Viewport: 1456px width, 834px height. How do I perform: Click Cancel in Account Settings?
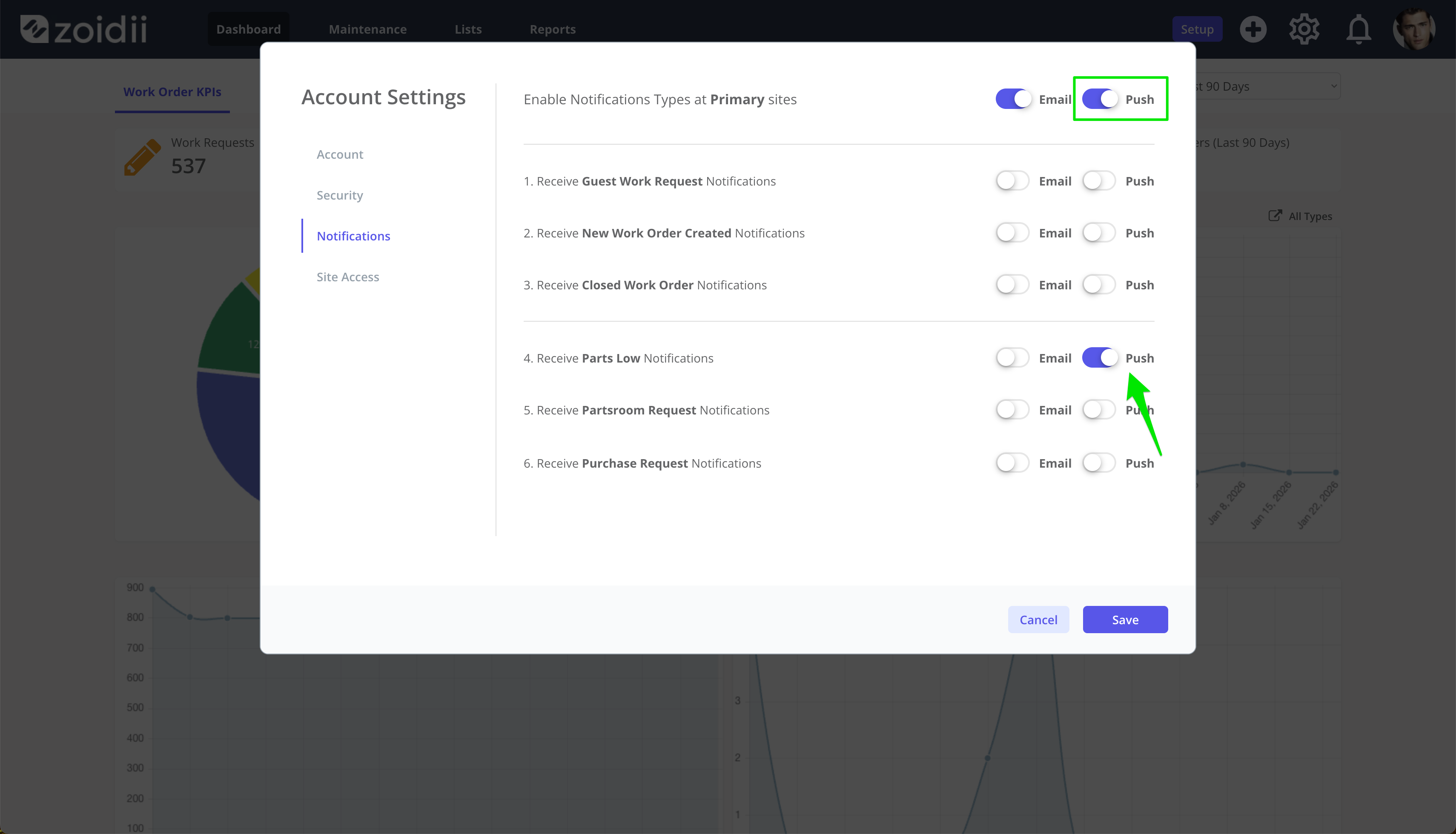click(x=1038, y=620)
